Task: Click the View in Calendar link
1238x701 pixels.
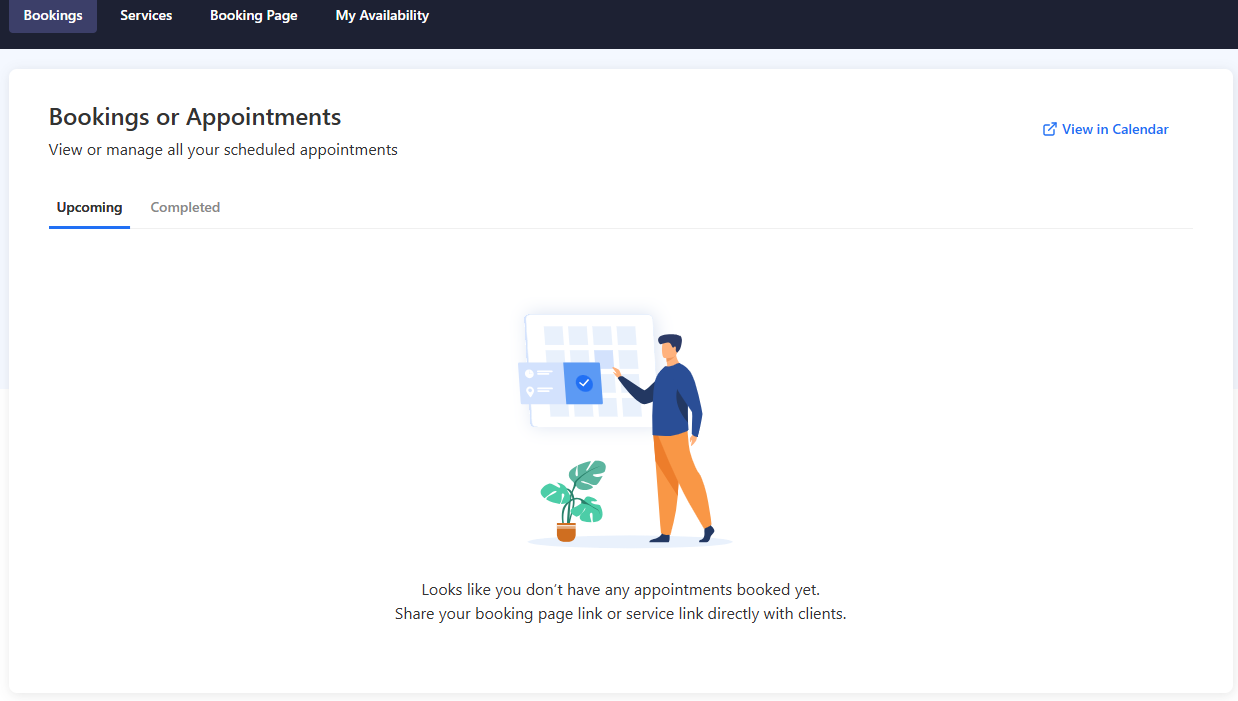Action: tap(1105, 129)
